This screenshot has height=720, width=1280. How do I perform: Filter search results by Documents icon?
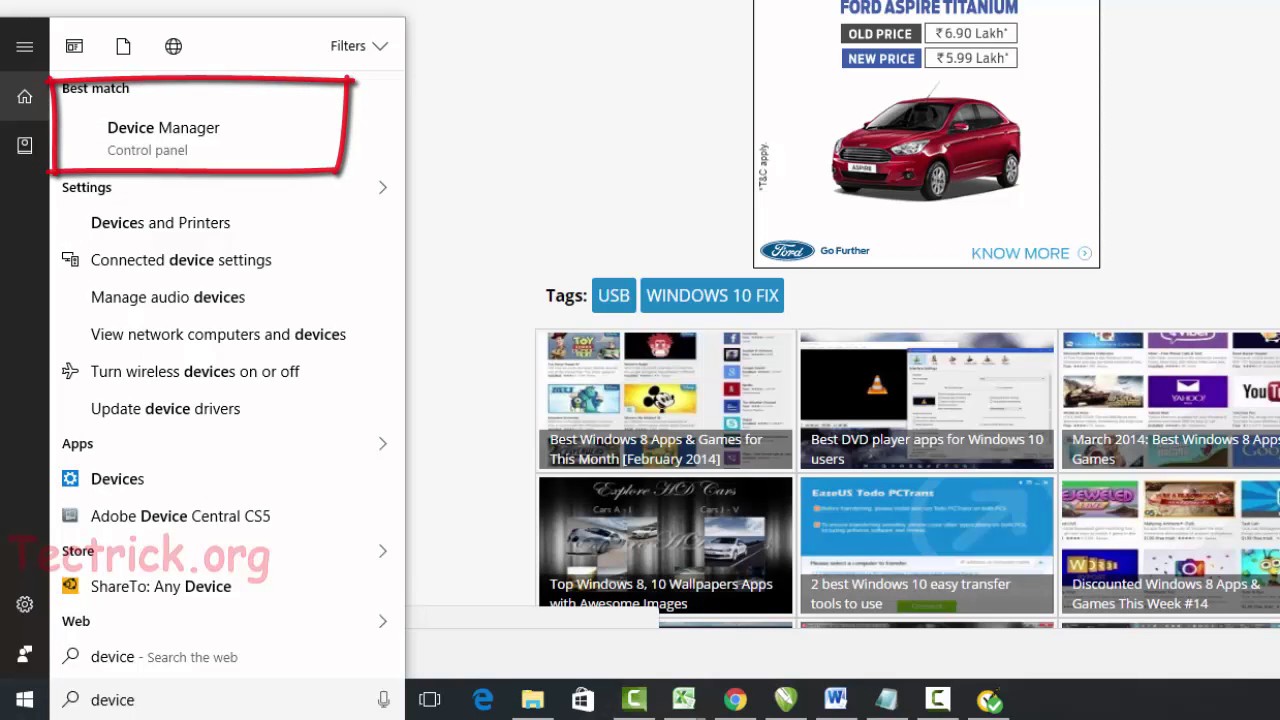coord(123,46)
